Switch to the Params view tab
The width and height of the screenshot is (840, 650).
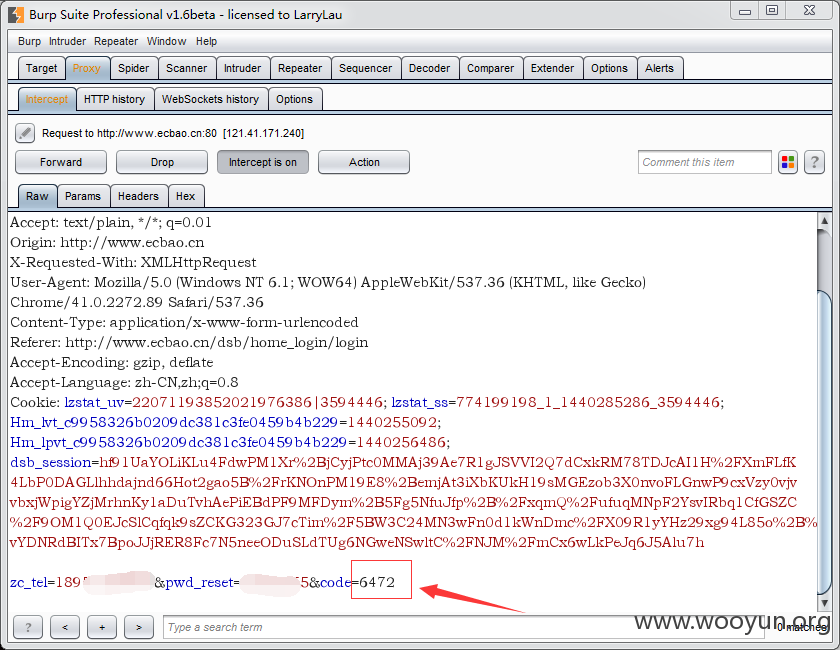click(x=83, y=196)
